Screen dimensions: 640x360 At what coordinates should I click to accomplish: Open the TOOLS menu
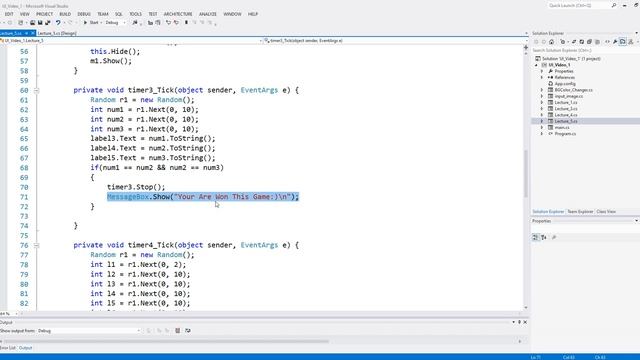[x=136, y=14]
